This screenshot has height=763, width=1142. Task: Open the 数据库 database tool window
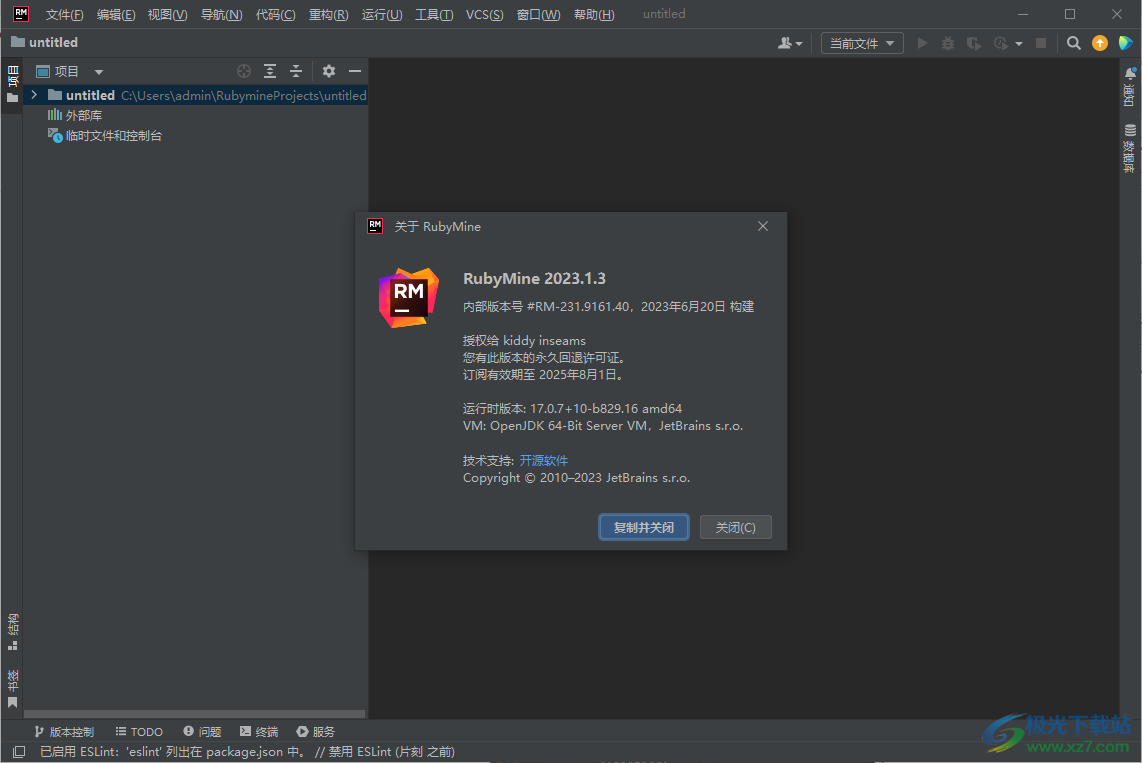1130,150
